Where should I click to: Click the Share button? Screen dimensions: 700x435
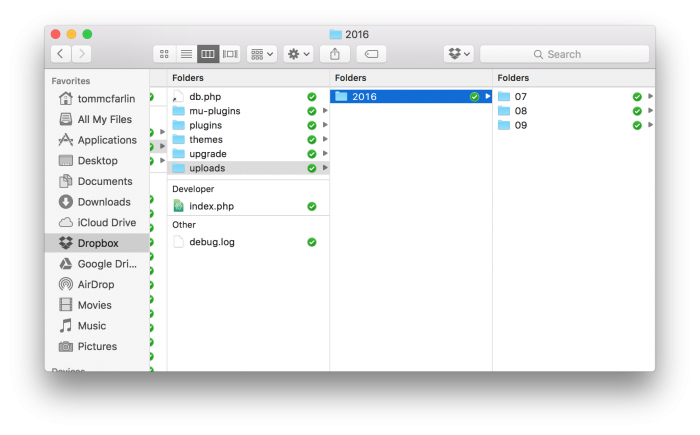[x=335, y=54]
